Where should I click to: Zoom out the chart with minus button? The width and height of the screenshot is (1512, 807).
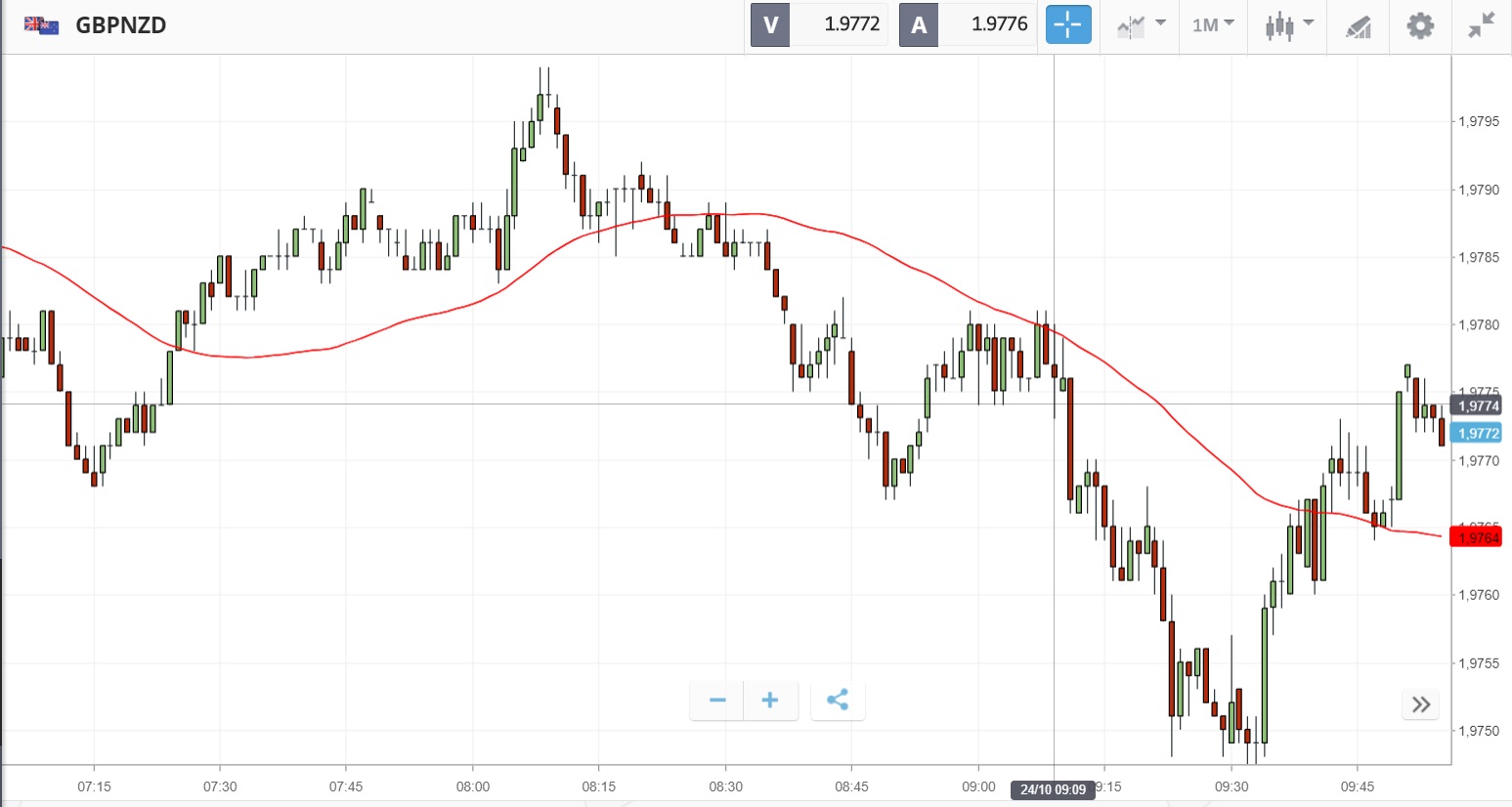717,701
